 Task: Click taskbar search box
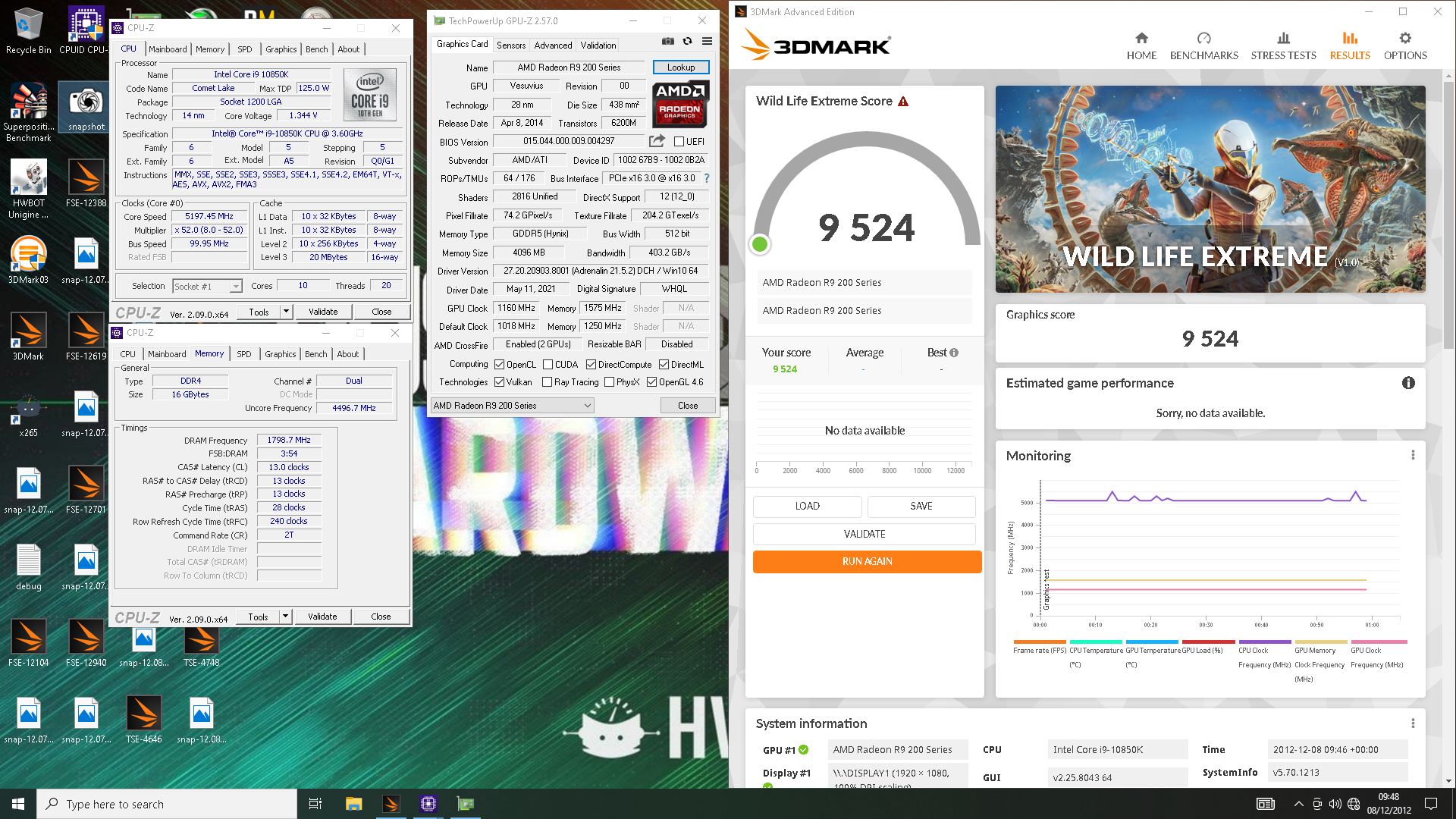tap(167, 804)
